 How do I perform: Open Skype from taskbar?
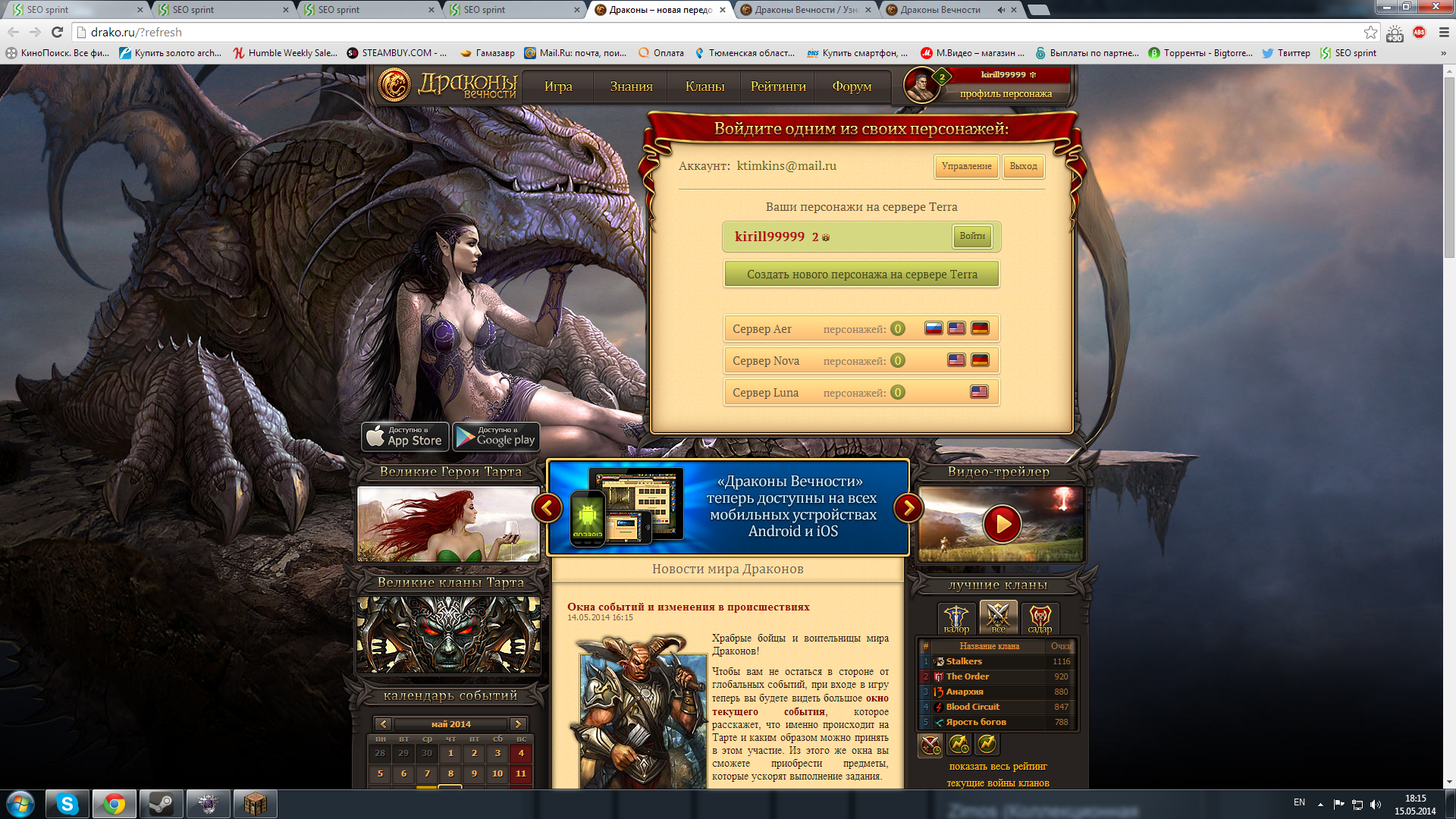tap(67, 804)
